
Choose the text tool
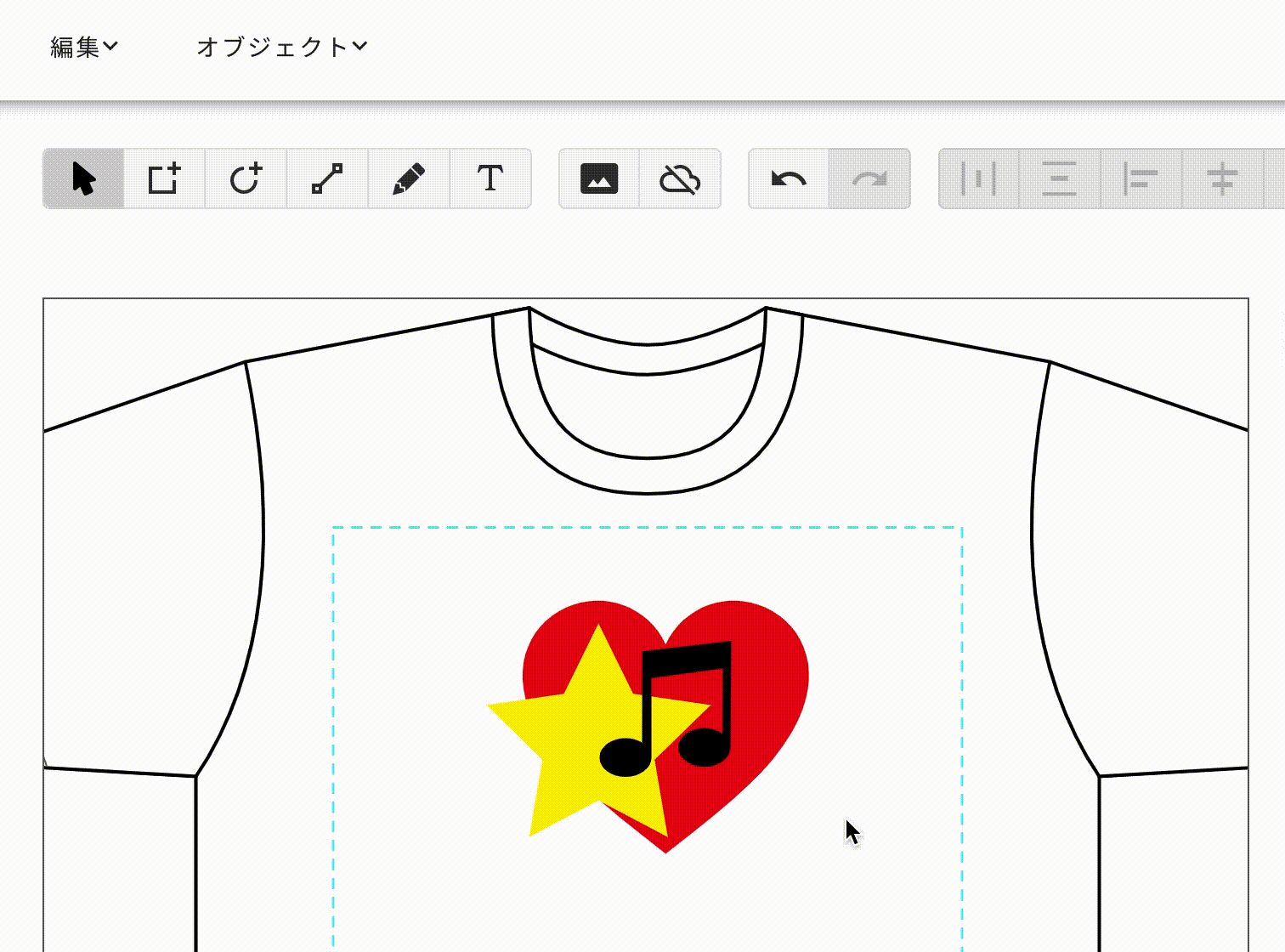click(490, 178)
